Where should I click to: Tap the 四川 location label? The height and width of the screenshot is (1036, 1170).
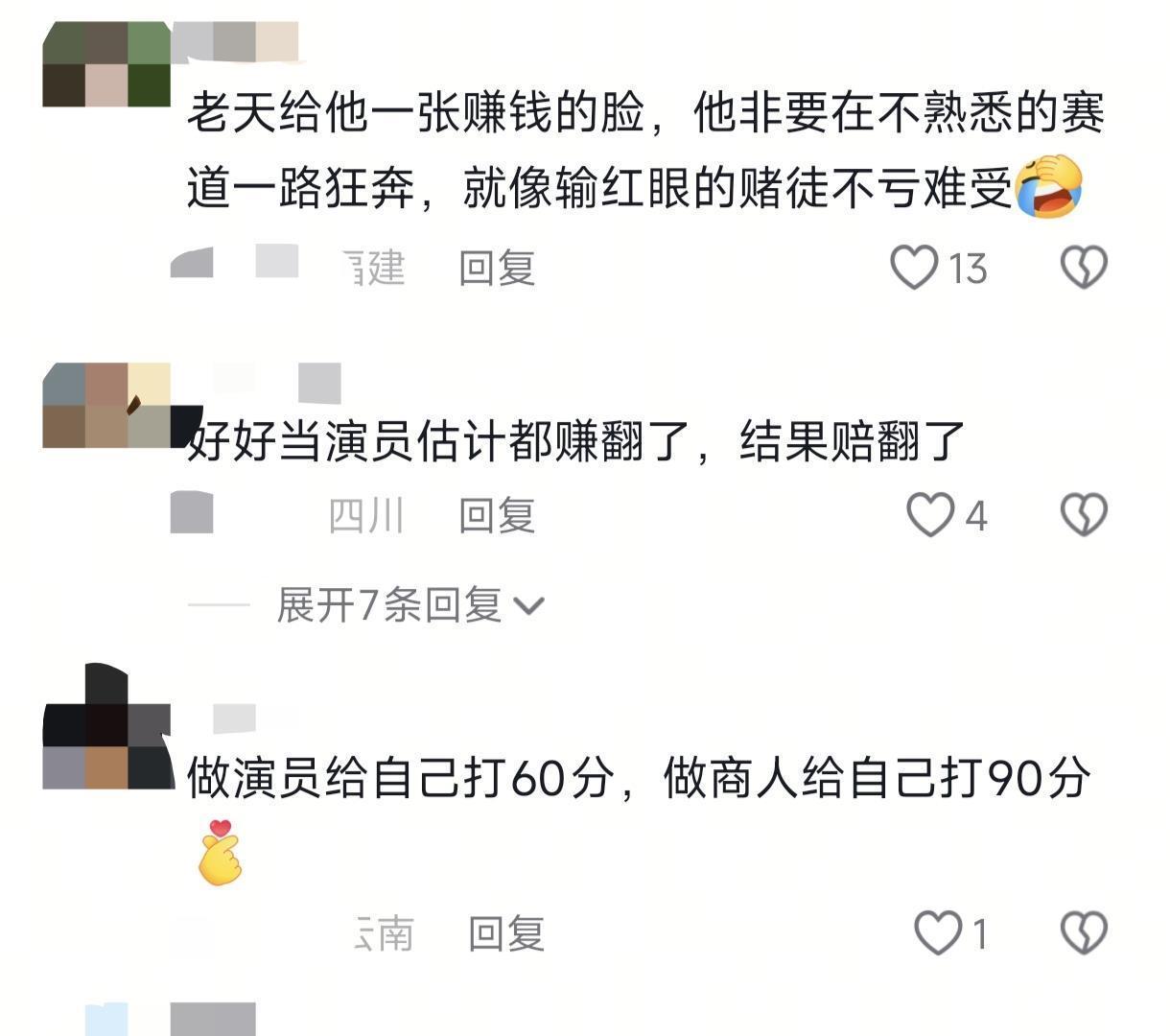[x=365, y=515]
